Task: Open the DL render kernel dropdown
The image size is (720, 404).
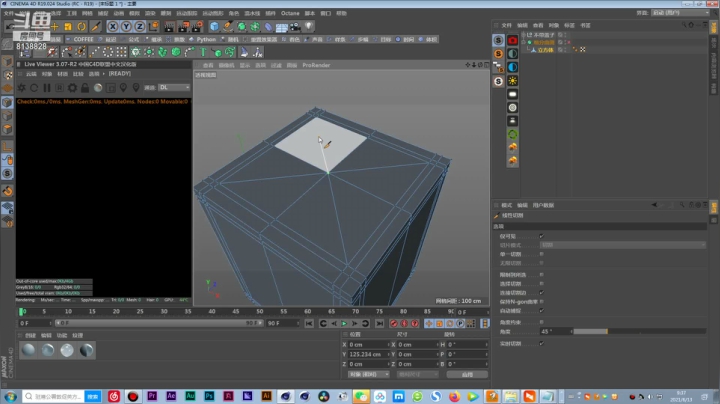Action: tap(174, 87)
